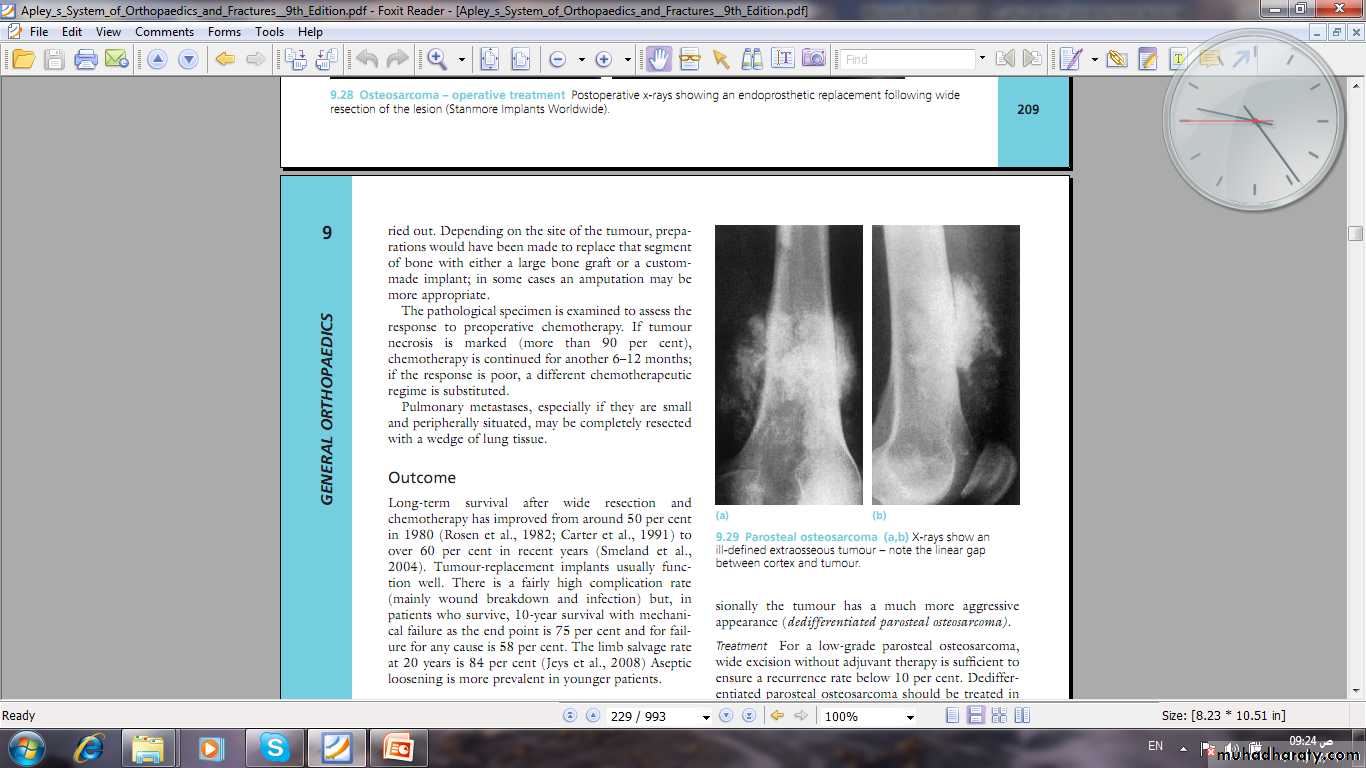Click the status bar next page button
This screenshot has width=1366, height=768.
727,716
